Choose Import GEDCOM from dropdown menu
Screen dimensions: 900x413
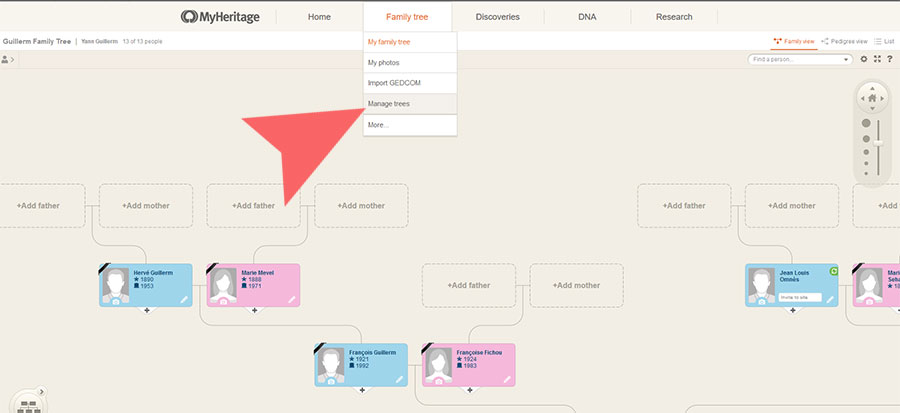pyautogui.click(x=410, y=83)
